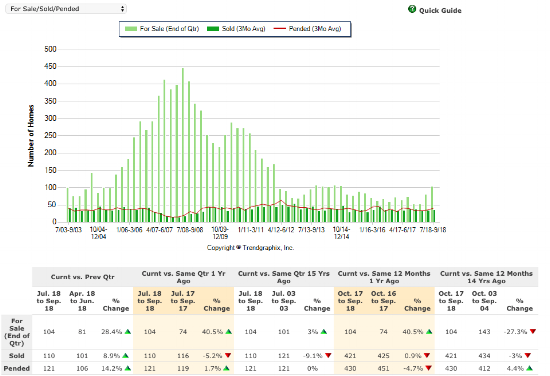This screenshot has width=550, height=376.
Task: Click the 412 Pended value
Action: point(484,368)
